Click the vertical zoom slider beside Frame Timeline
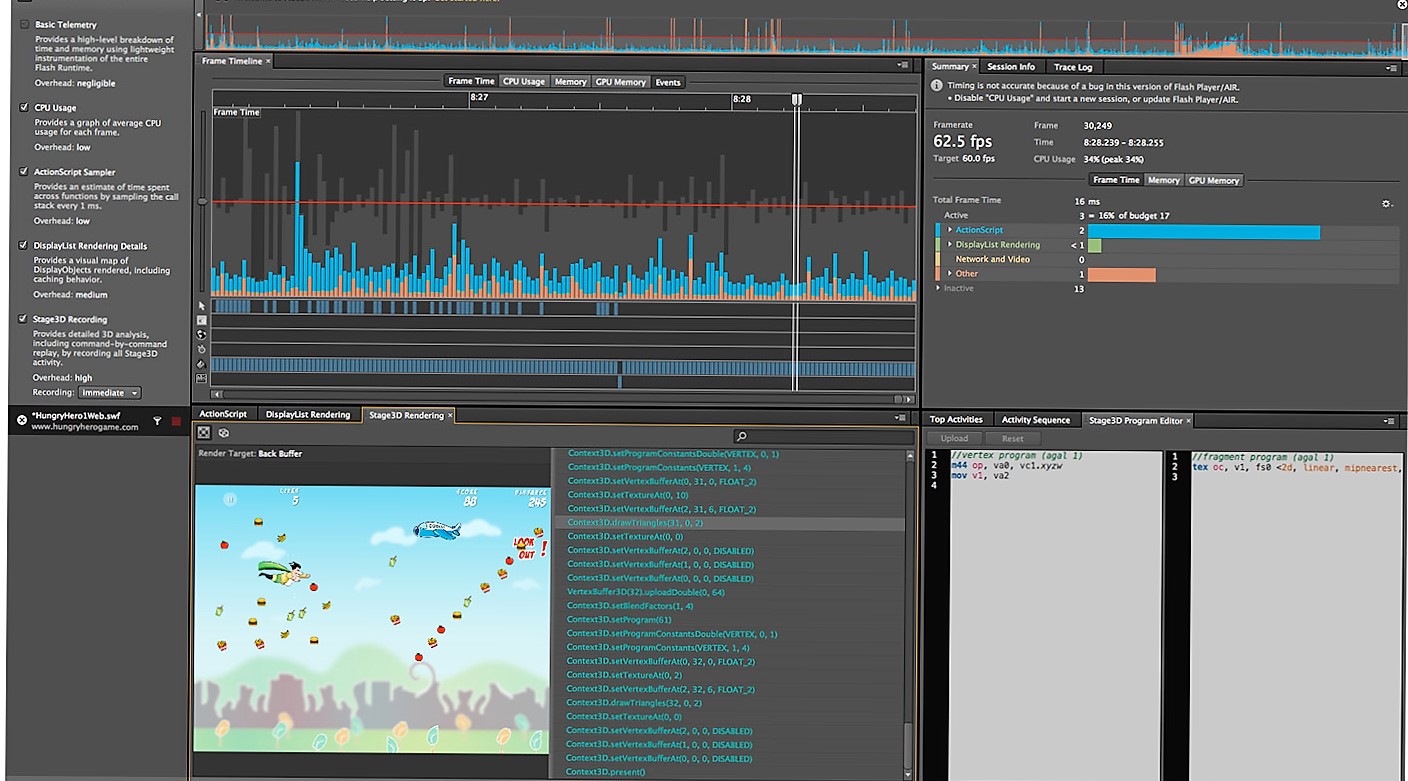1408x781 pixels. (x=203, y=202)
